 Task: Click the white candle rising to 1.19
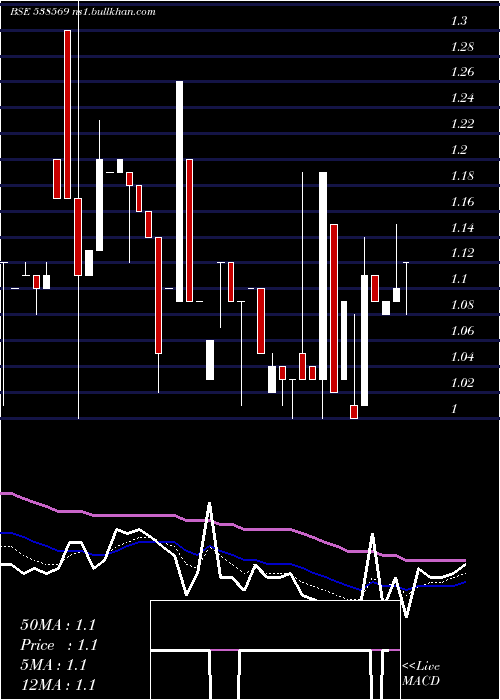[323, 276]
